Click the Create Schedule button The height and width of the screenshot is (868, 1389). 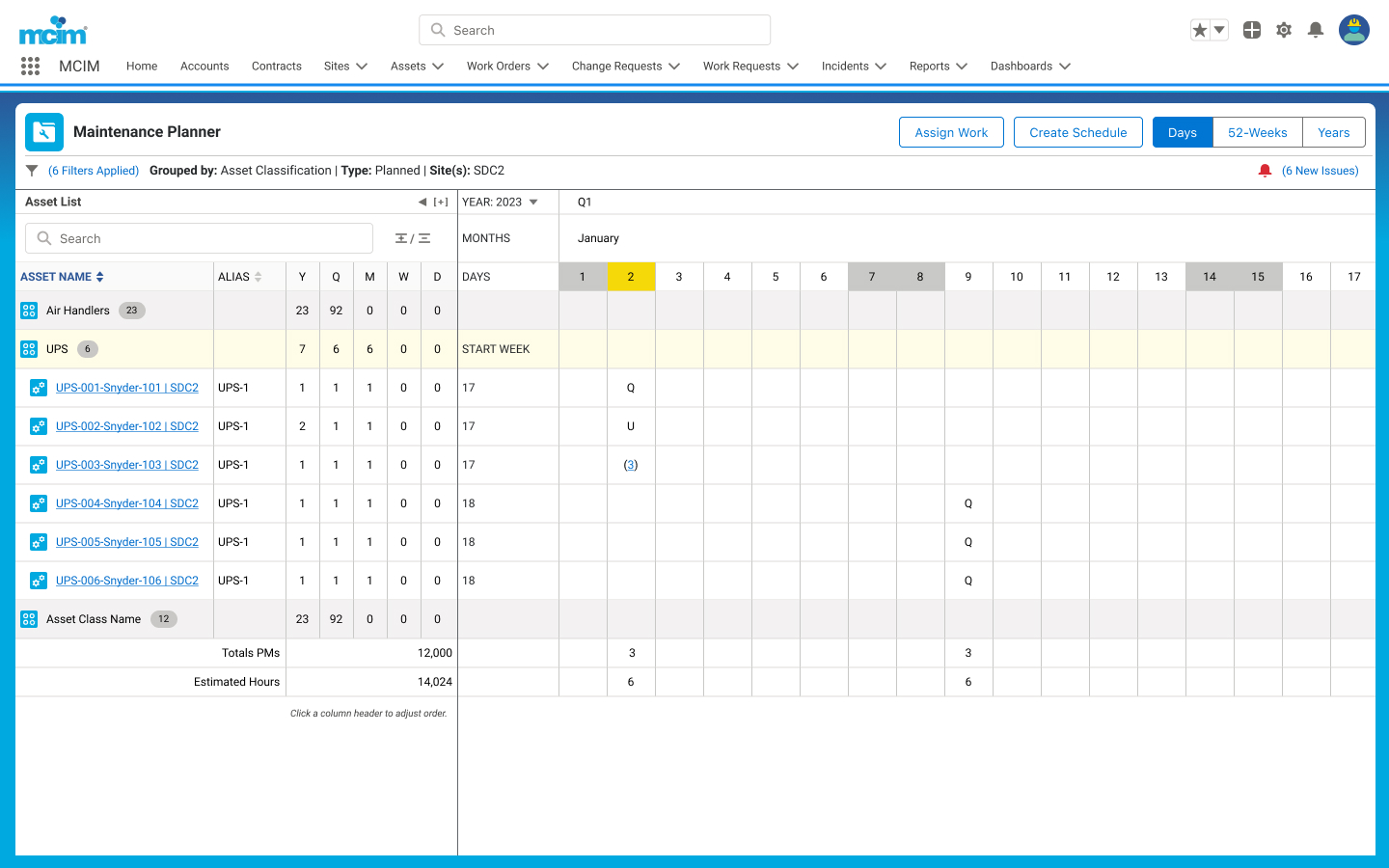point(1078,132)
